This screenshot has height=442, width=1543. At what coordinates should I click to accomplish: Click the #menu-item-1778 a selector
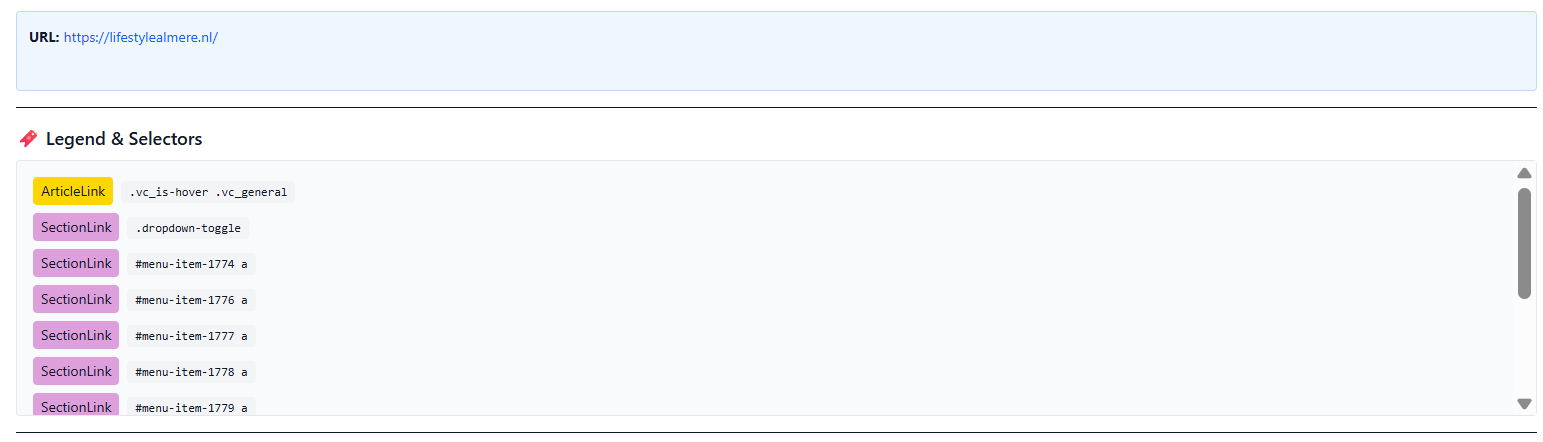[191, 372]
